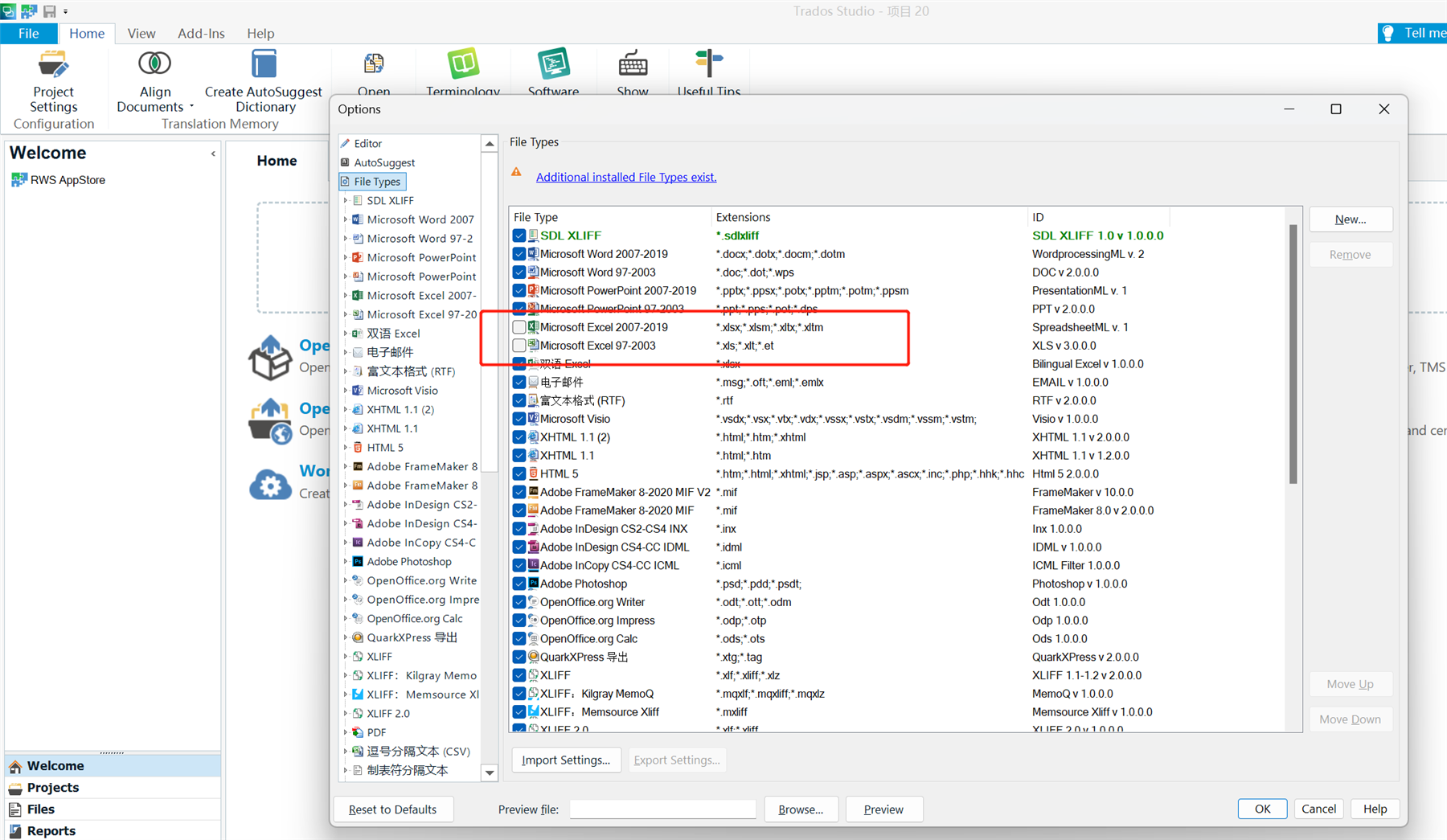This screenshot has width=1447, height=840.
Task: Open the Additional installed File Types link
Action: pos(626,177)
